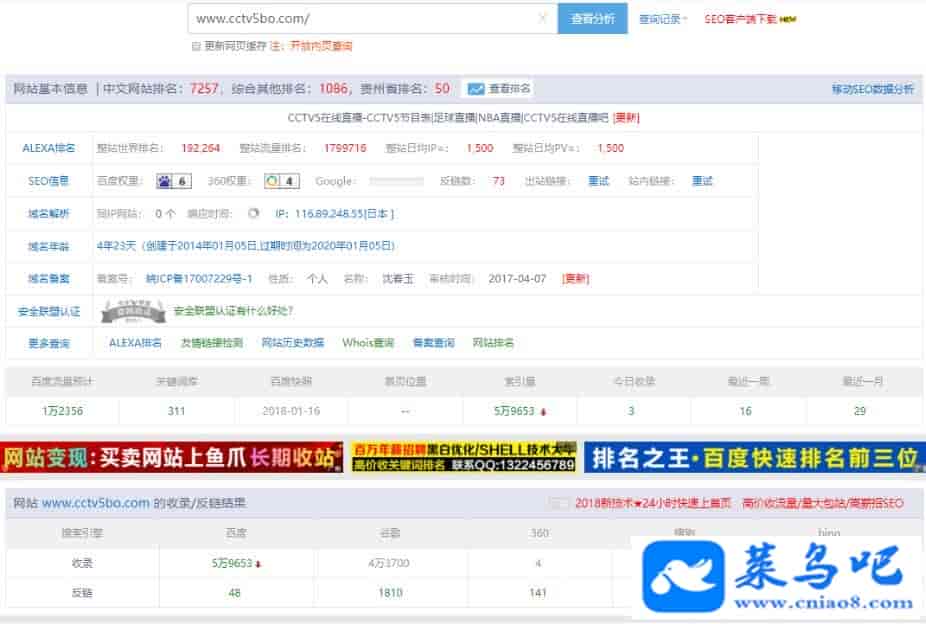Click the 友情链接检测 link
The image size is (926, 624).
pos(211,343)
